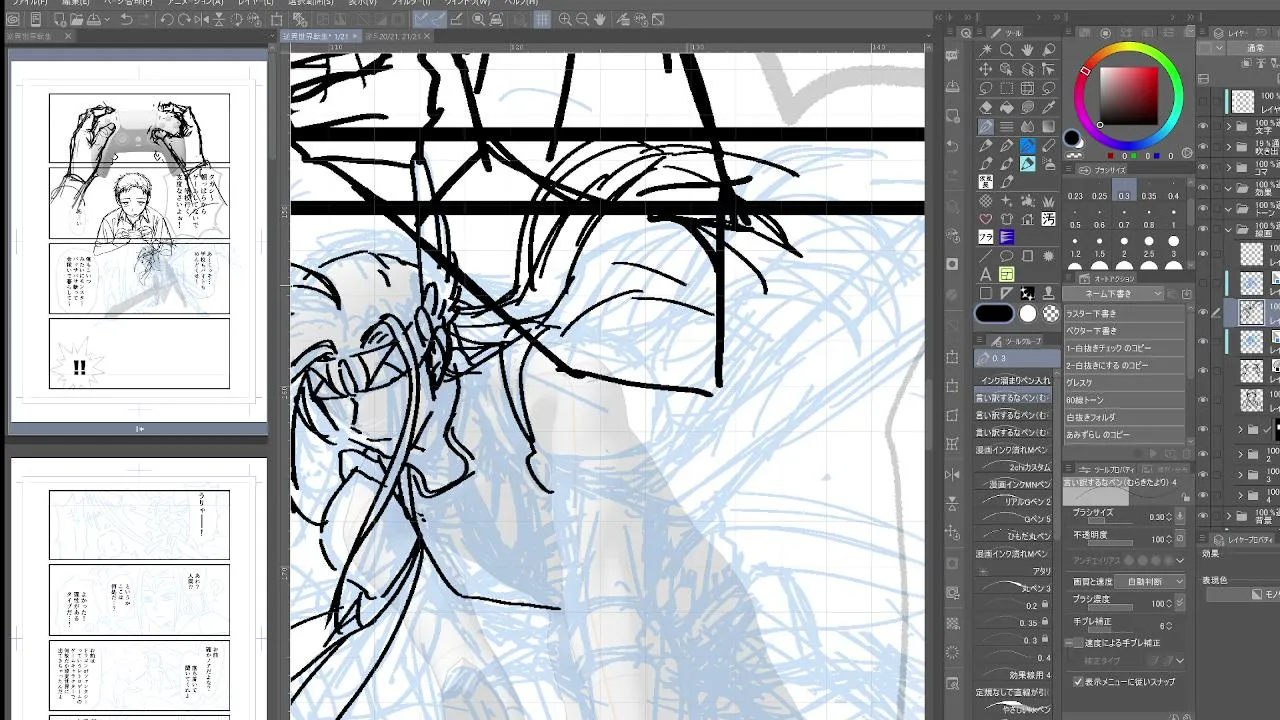Open CLIP STUDIO launcher icon

tap(14, 19)
